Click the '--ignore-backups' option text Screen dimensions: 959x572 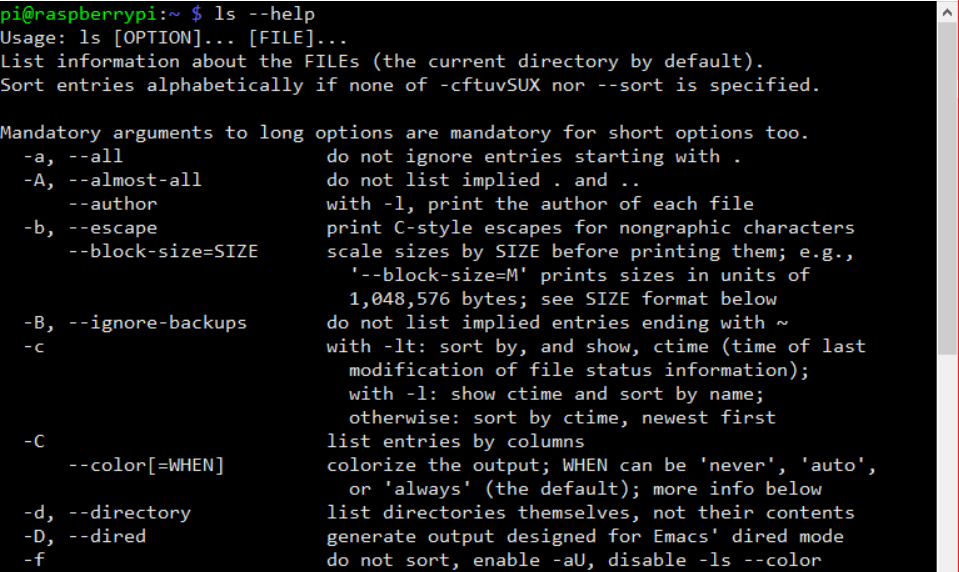(157, 323)
